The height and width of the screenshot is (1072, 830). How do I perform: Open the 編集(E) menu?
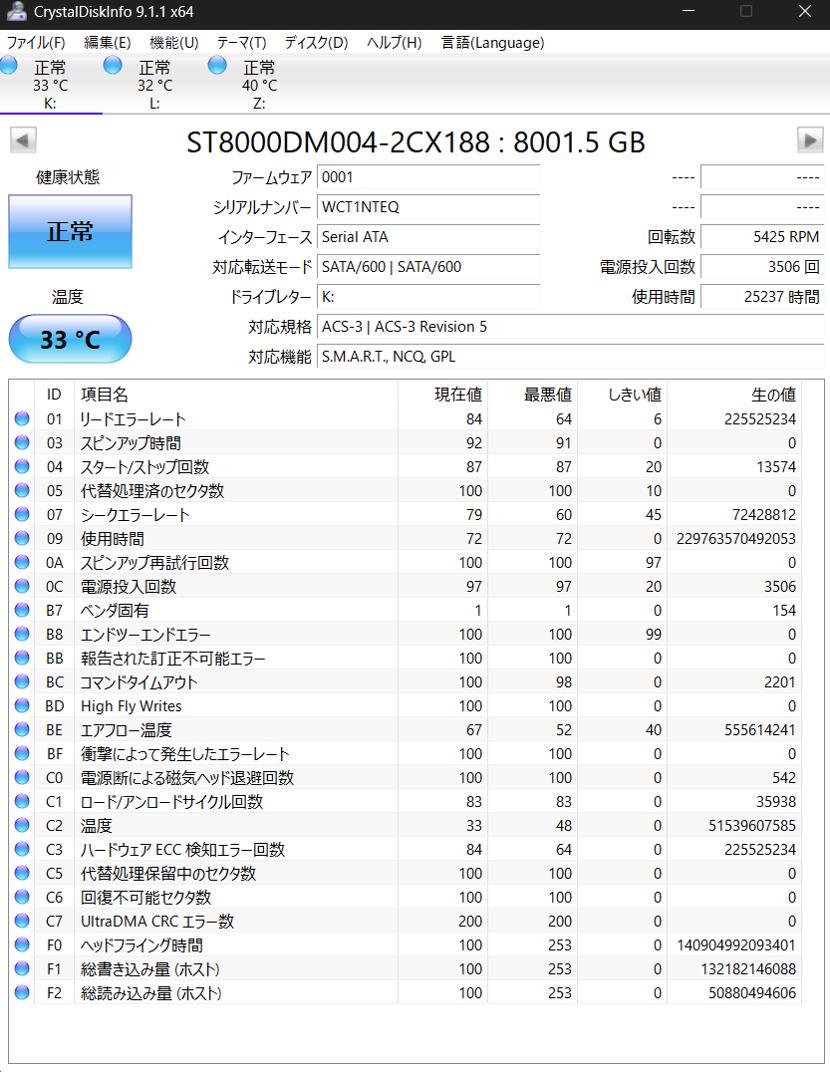click(107, 42)
